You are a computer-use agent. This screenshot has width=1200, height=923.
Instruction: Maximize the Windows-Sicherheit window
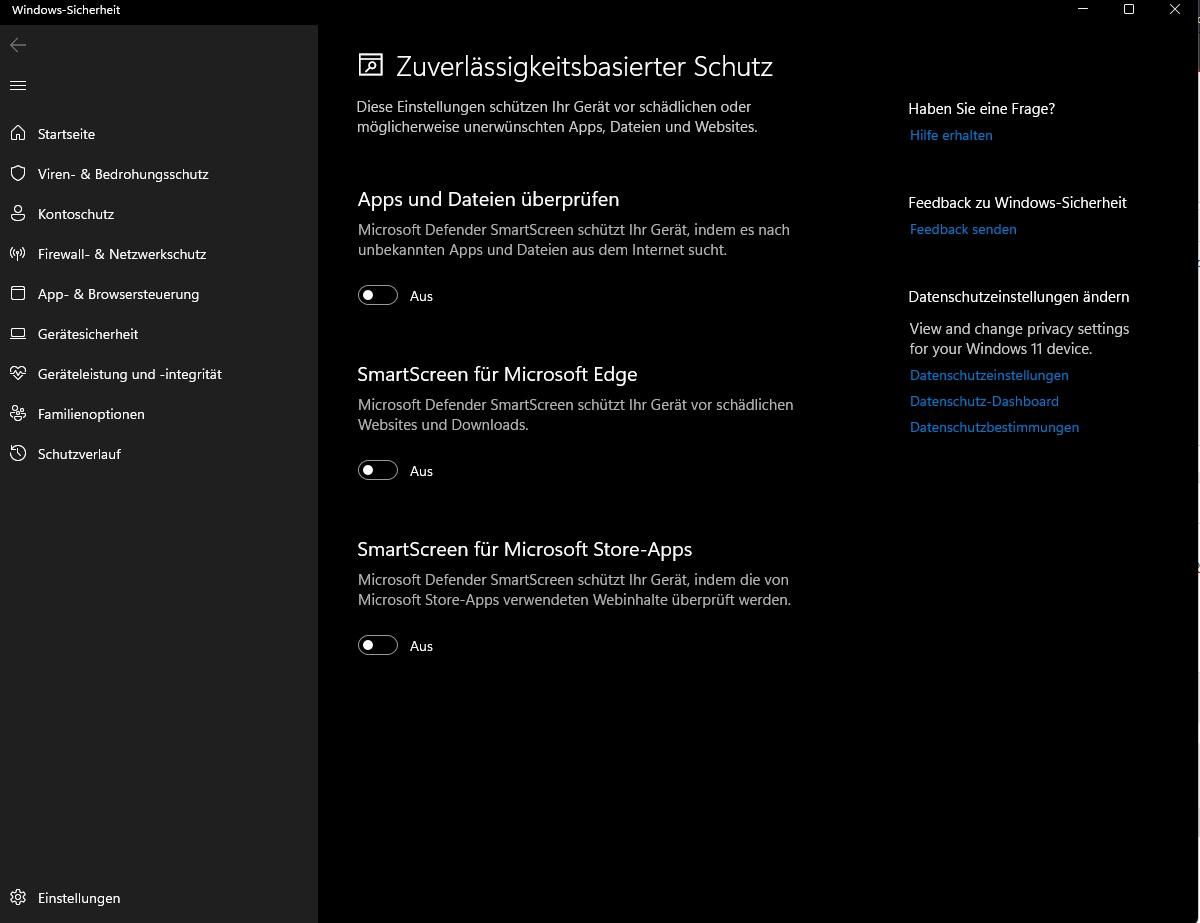click(x=1129, y=9)
